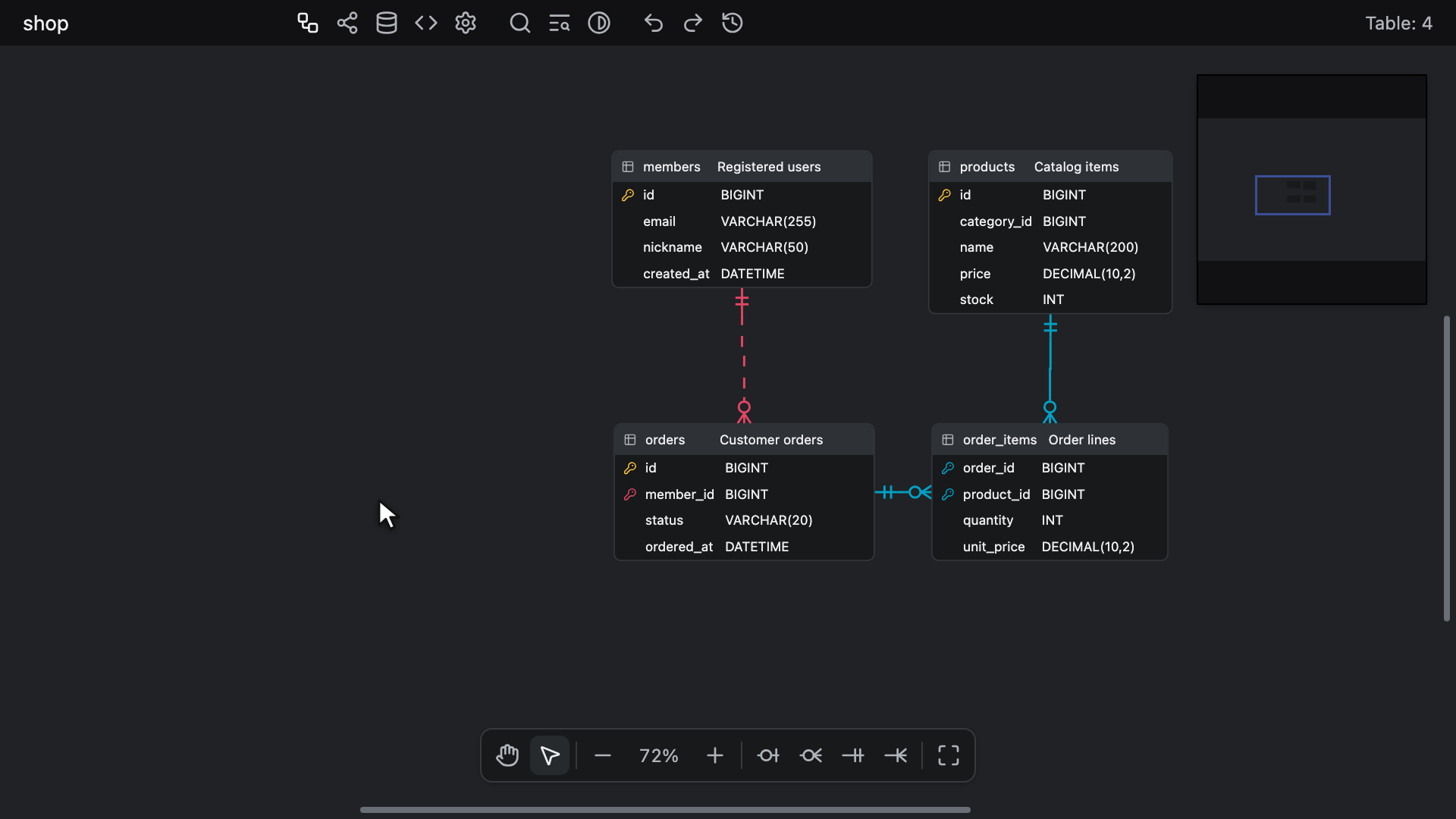Viewport: 1456px width, 819px height.
Task: Click the circled D icon in toolbar
Action: coord(599,23)
